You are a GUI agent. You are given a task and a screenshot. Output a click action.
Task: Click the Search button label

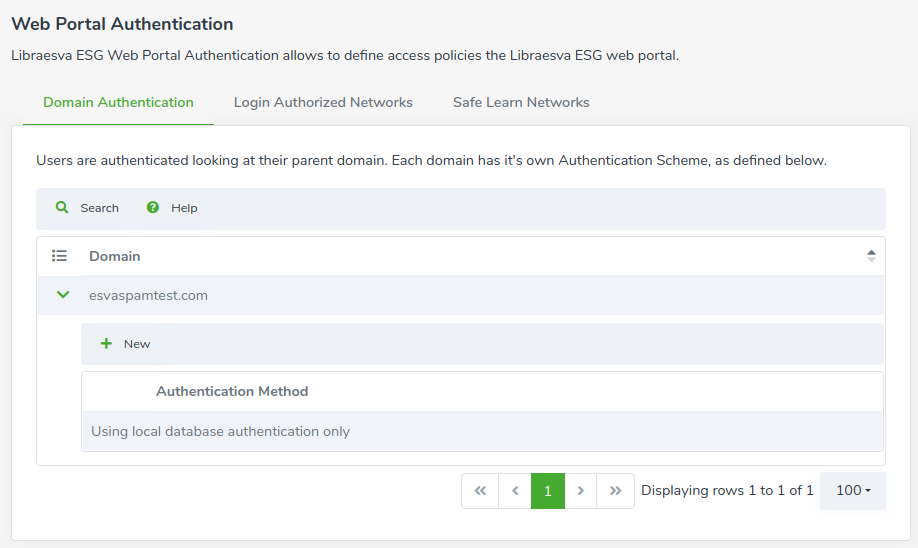100,208
